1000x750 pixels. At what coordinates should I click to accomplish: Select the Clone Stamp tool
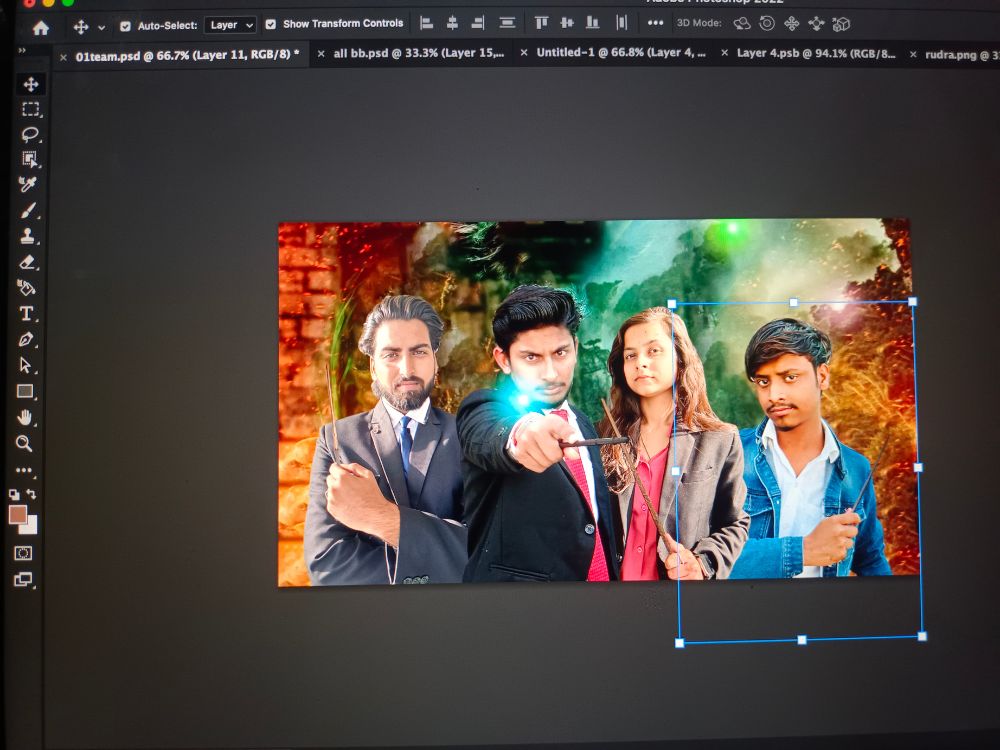point(27,236)
